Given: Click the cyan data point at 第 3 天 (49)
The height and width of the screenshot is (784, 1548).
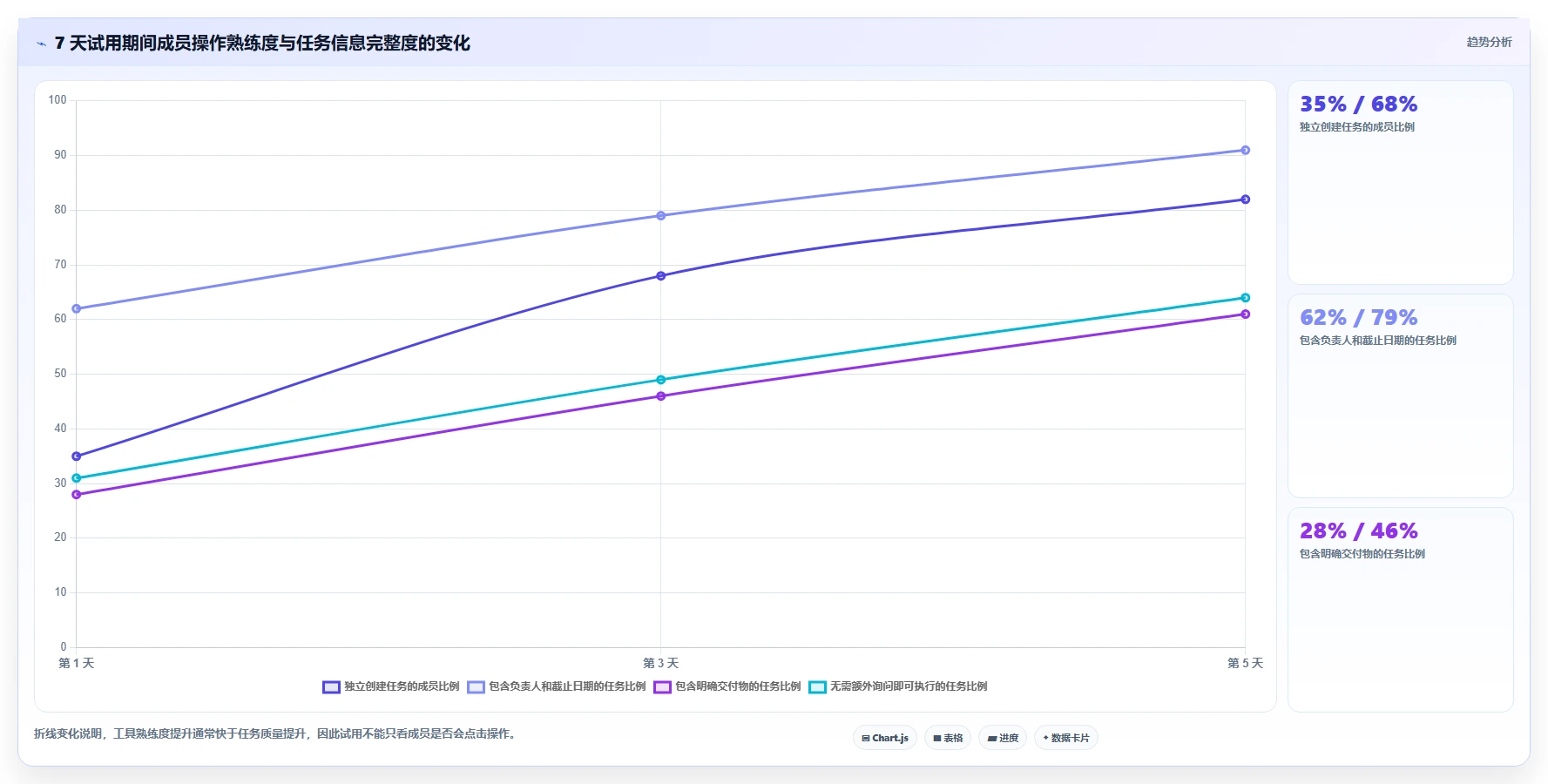Looking at the screenshot, I should [660, 380].
